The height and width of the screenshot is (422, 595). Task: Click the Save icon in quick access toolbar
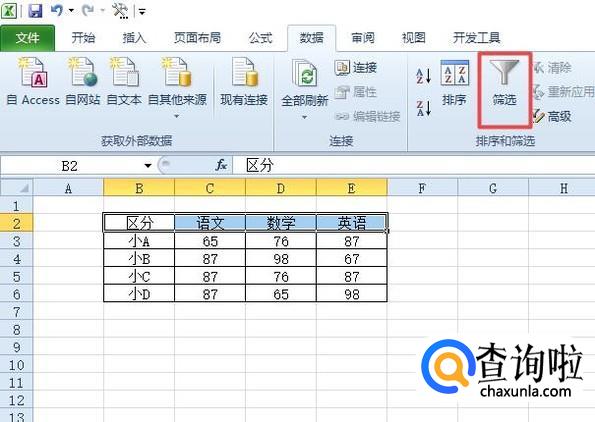point(35,11)
